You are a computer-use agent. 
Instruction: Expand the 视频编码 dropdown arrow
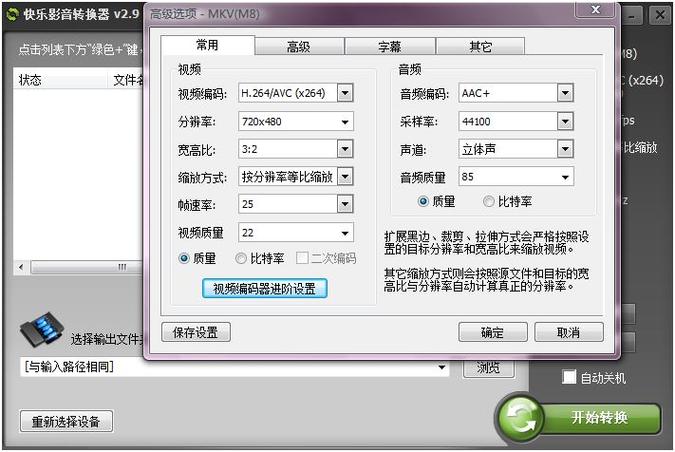pos(345,93)
